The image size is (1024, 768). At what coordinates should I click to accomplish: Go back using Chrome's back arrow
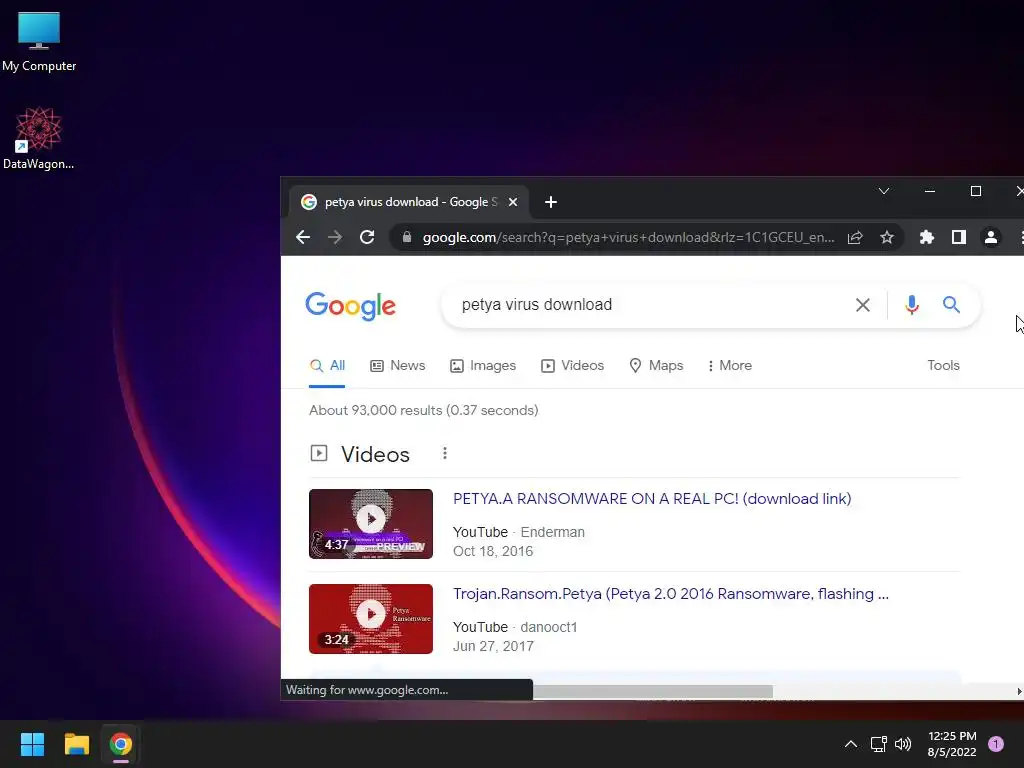[303, 237]
